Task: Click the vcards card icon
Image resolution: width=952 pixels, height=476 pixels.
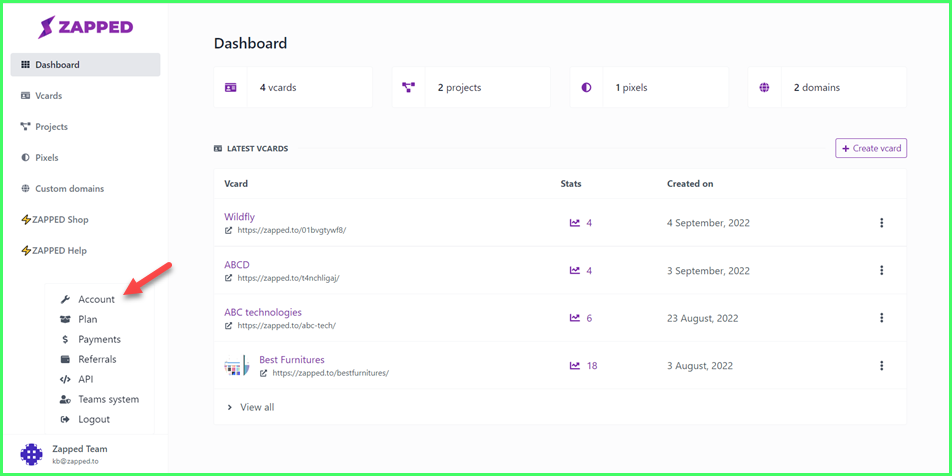Action: pyautogui.click(x=230, y=87)
